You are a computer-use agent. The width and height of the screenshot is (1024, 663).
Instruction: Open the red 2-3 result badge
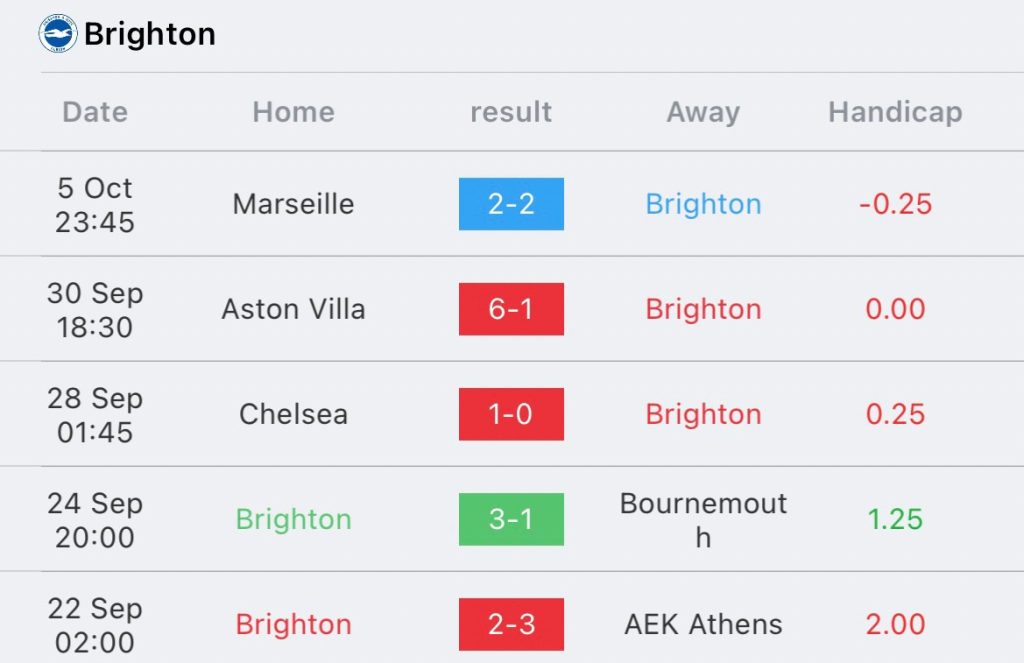point(511,624)
